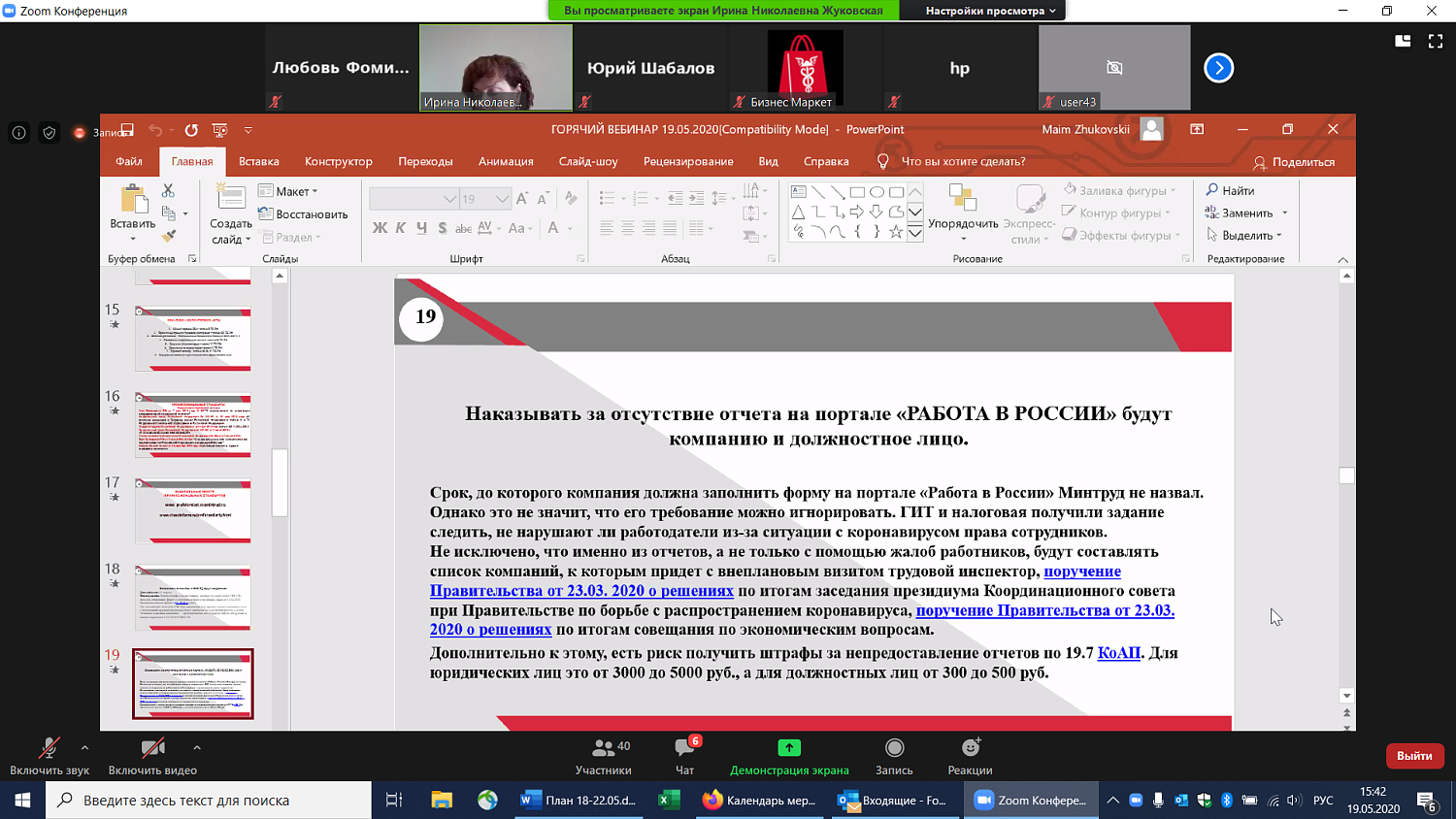Switch to the Slide show (Слайд-шоу) tab

click(588, 161)
